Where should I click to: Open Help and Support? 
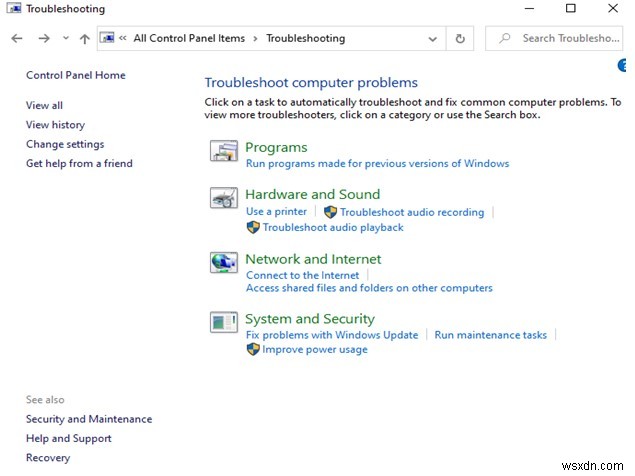click(68, 439)
